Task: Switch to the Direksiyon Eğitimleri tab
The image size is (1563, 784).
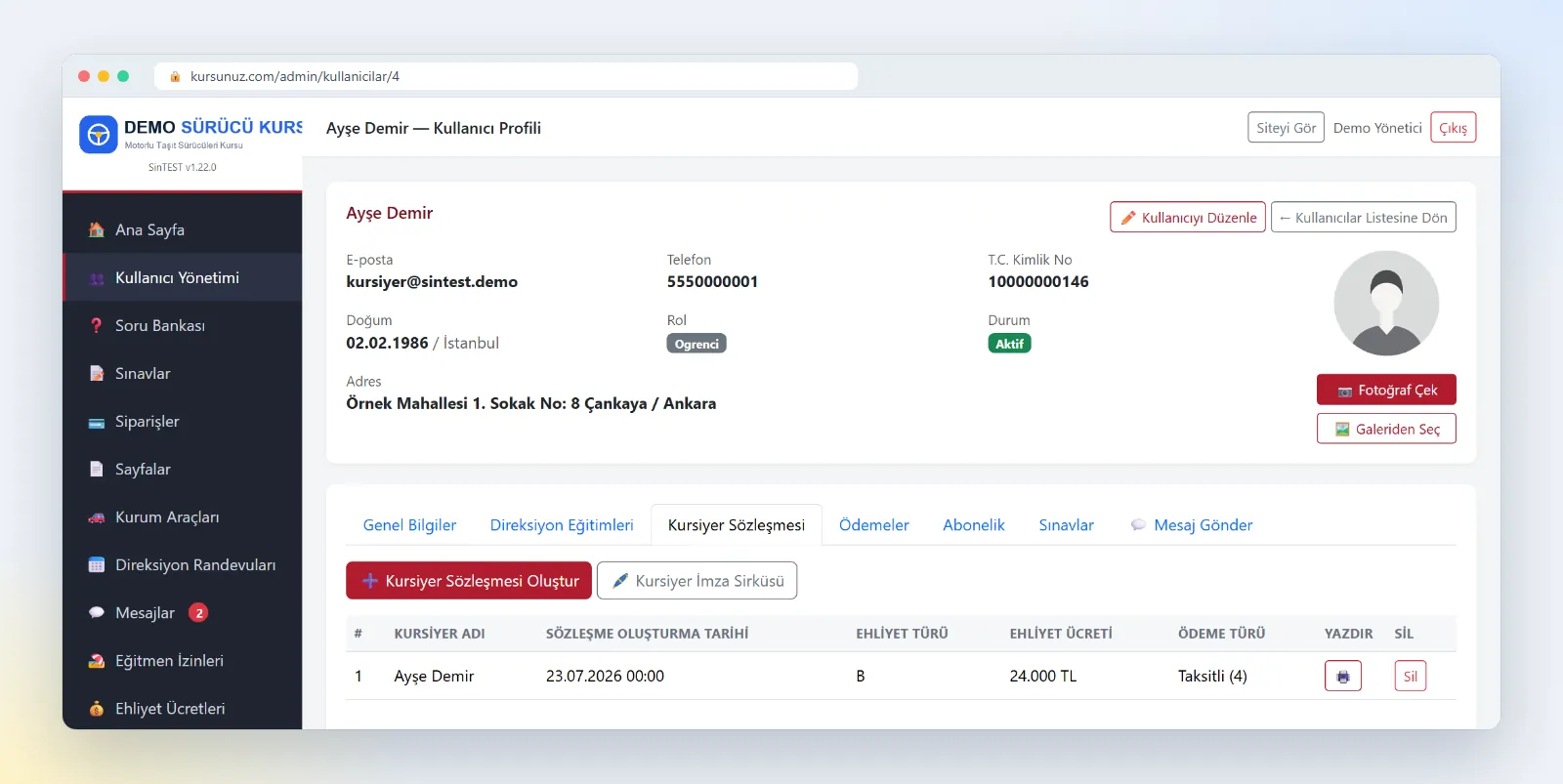Action: (562, 525)
